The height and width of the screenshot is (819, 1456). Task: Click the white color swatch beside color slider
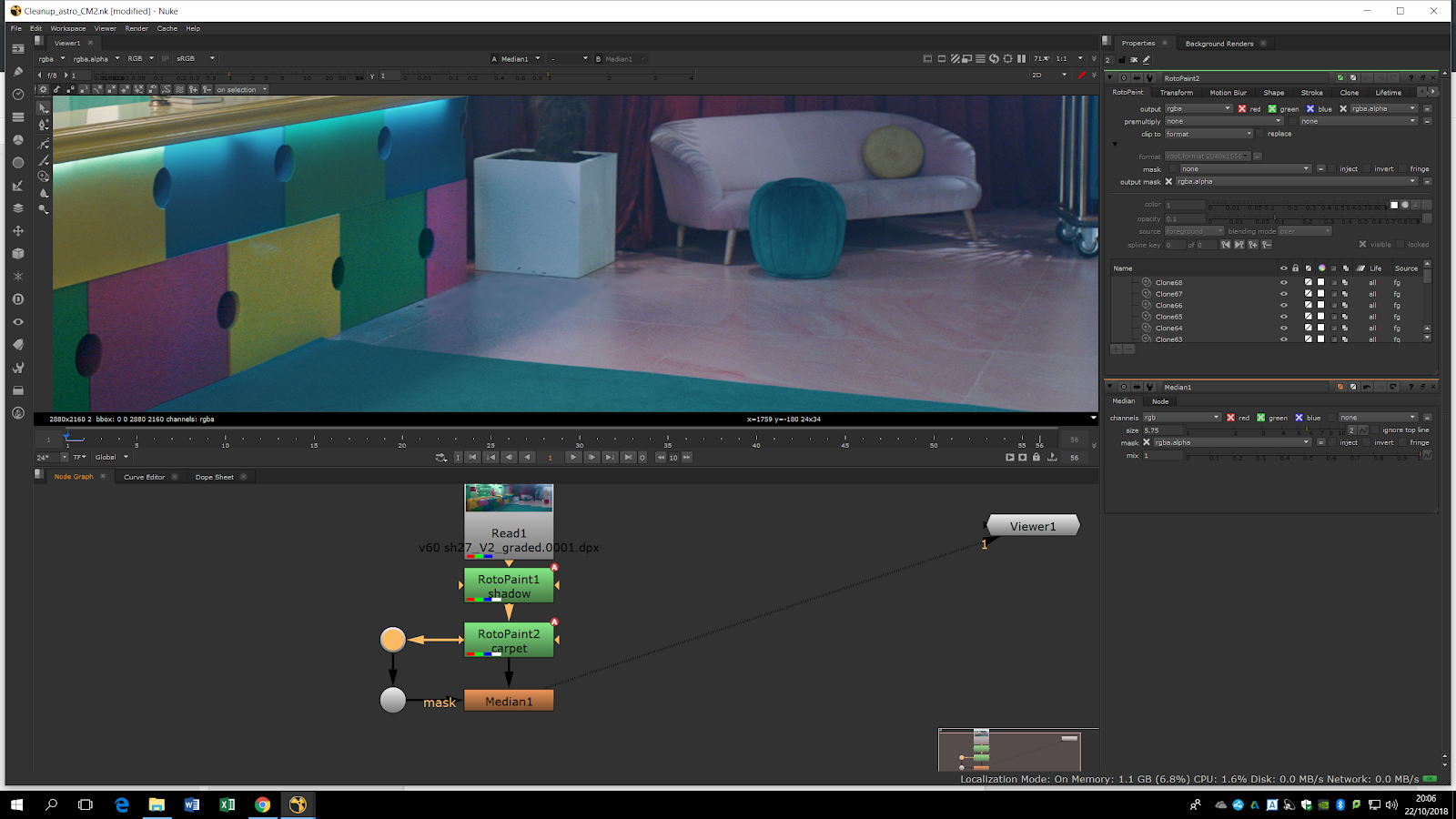click(1393, 205)
